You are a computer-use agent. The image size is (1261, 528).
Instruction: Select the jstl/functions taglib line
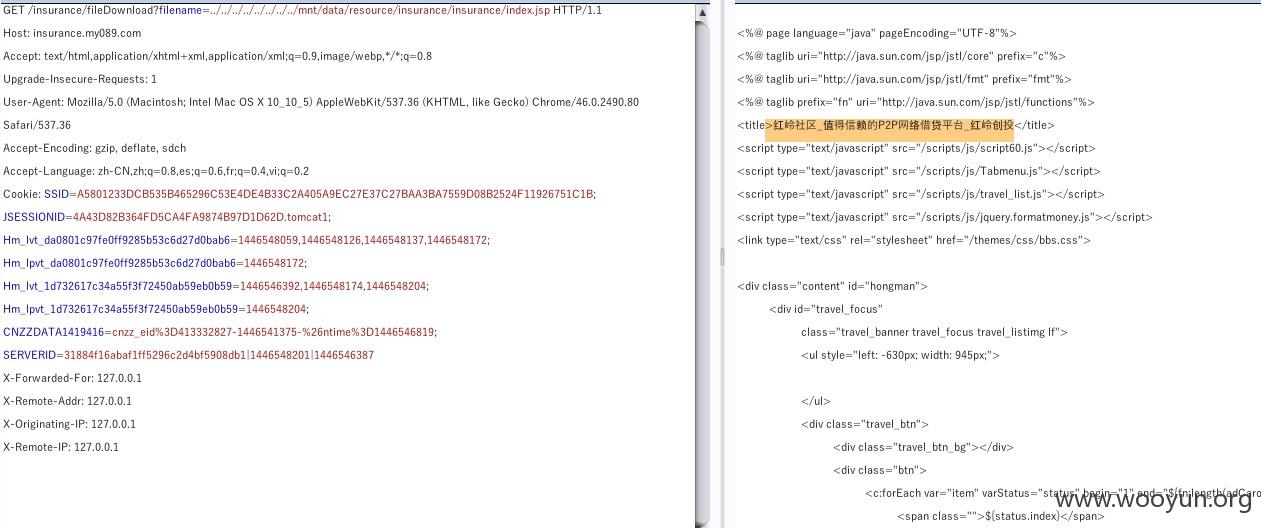pyautogui.click(x=916, y=102)
